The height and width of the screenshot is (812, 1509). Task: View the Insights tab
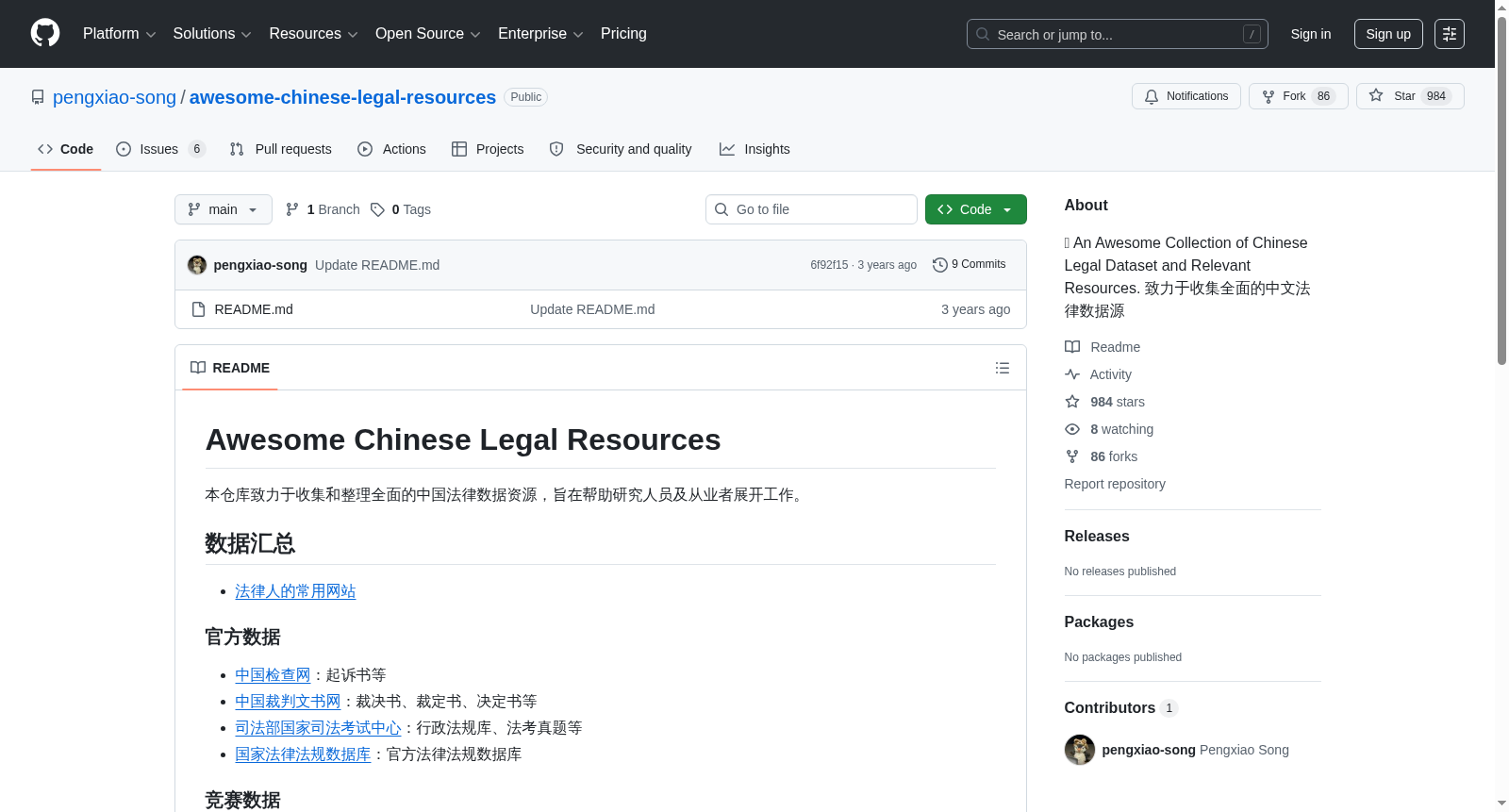point(754,149)
